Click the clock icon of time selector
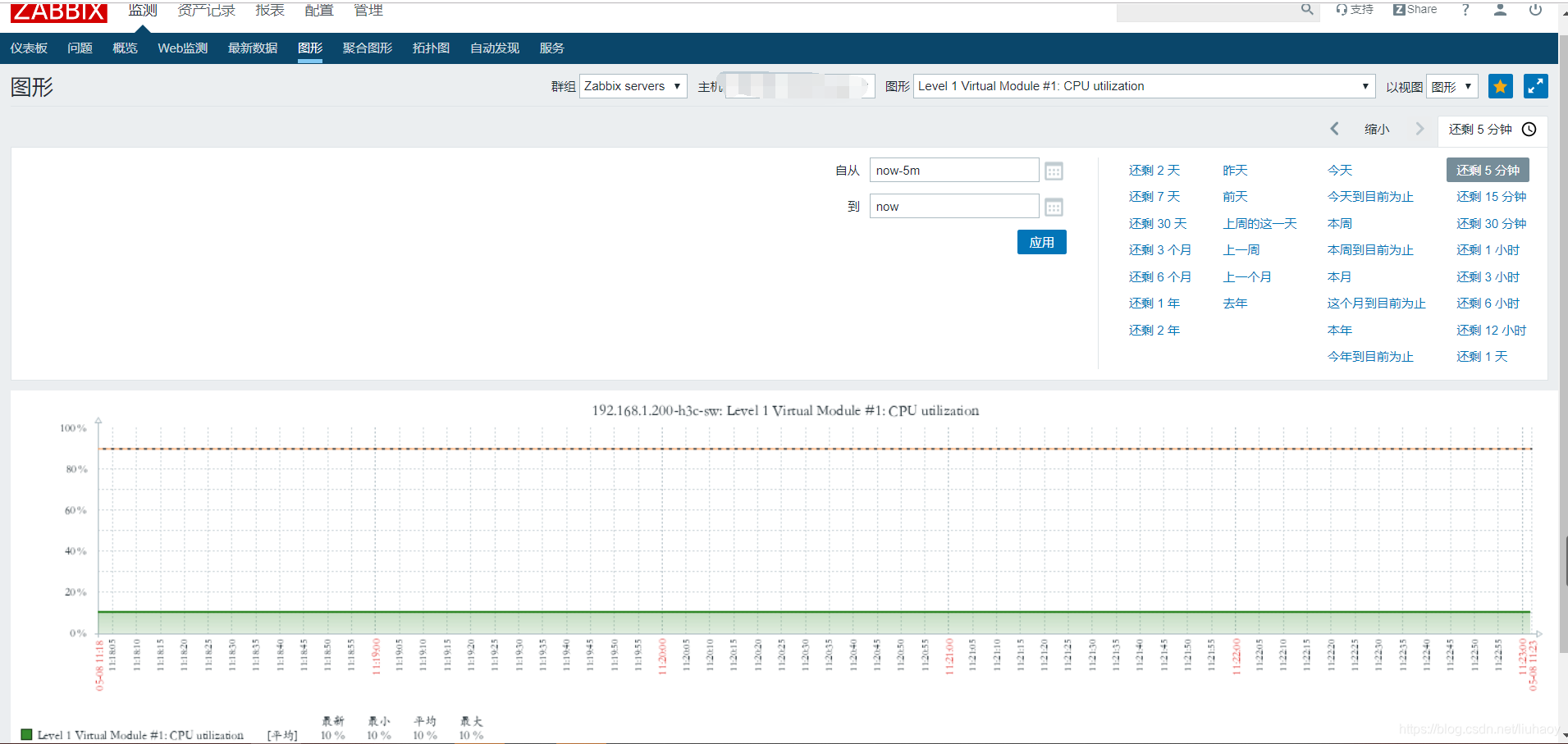This screenshot has height=744, width=1568. (x=1529, y=130)
